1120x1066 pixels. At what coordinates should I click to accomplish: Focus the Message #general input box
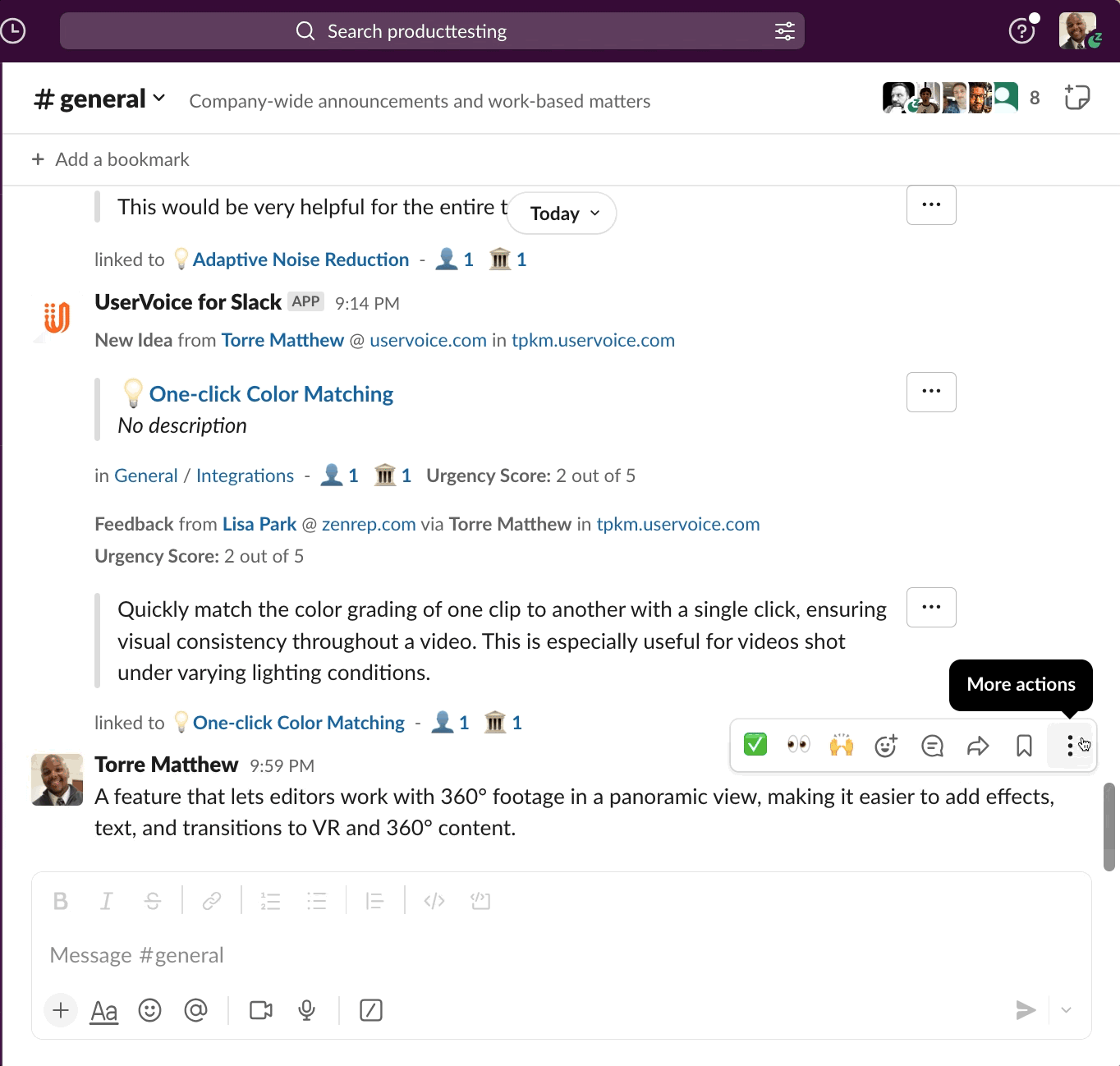562,955
